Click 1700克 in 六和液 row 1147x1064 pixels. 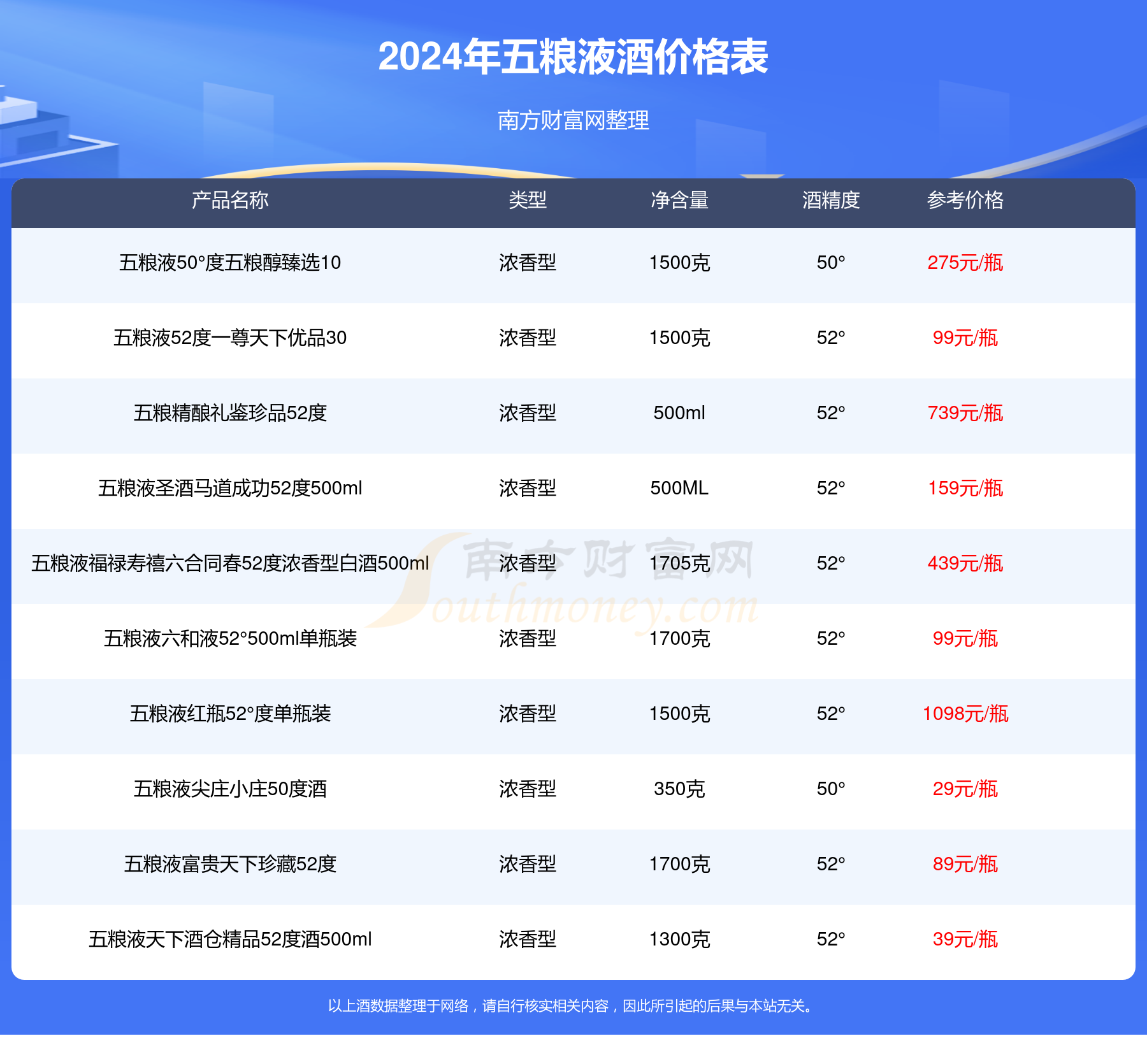(679, 638)
